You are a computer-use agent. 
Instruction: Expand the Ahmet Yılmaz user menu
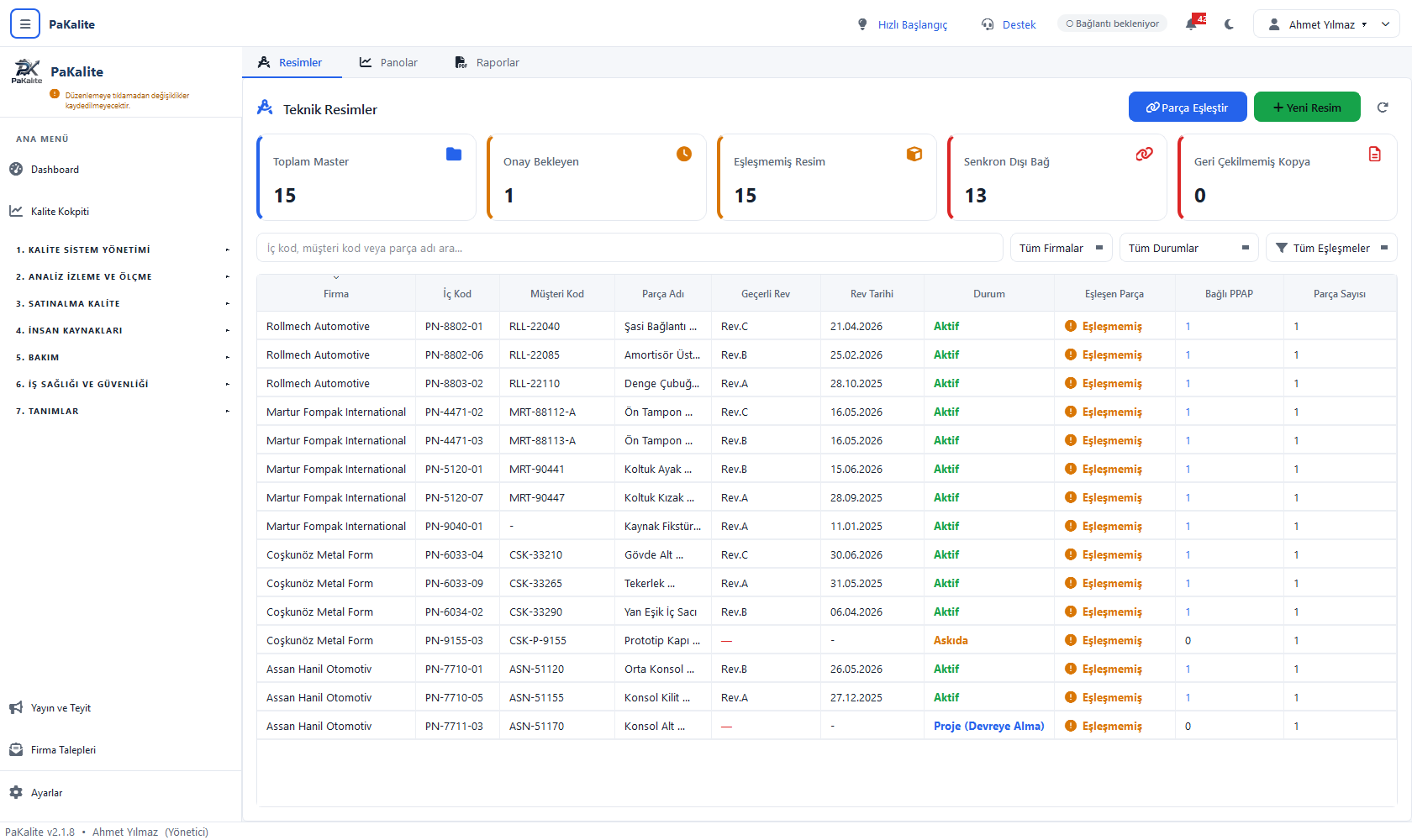point(1326,24)
